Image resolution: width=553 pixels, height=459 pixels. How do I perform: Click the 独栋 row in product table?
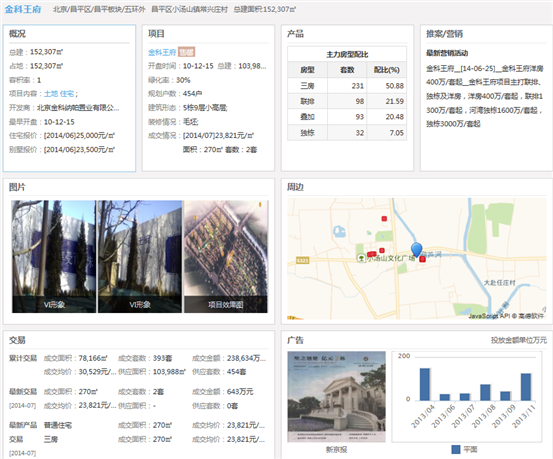(347, 133)
